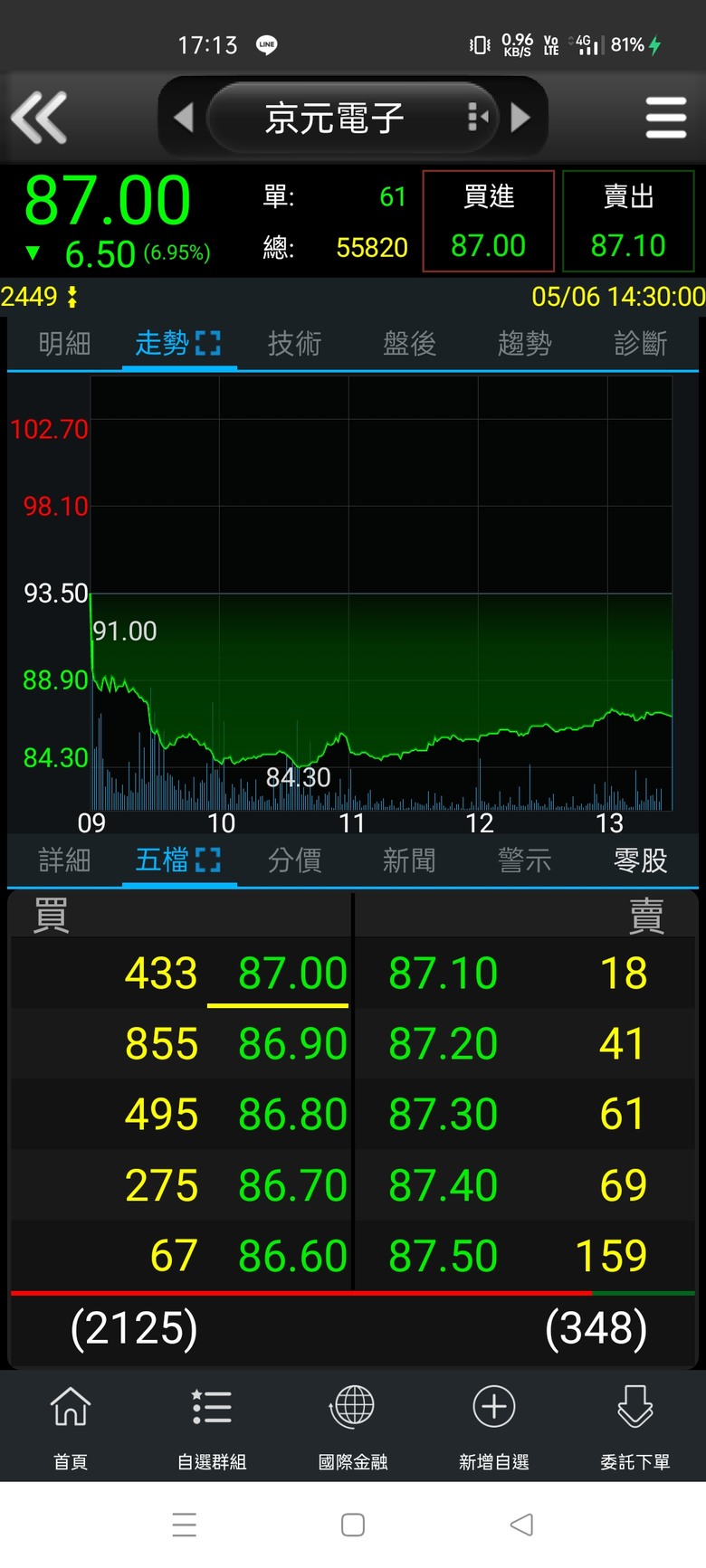The height and width of the screenshot is (1568, 706).
Task: Tap bid price 86.60
Action: 292,1256
